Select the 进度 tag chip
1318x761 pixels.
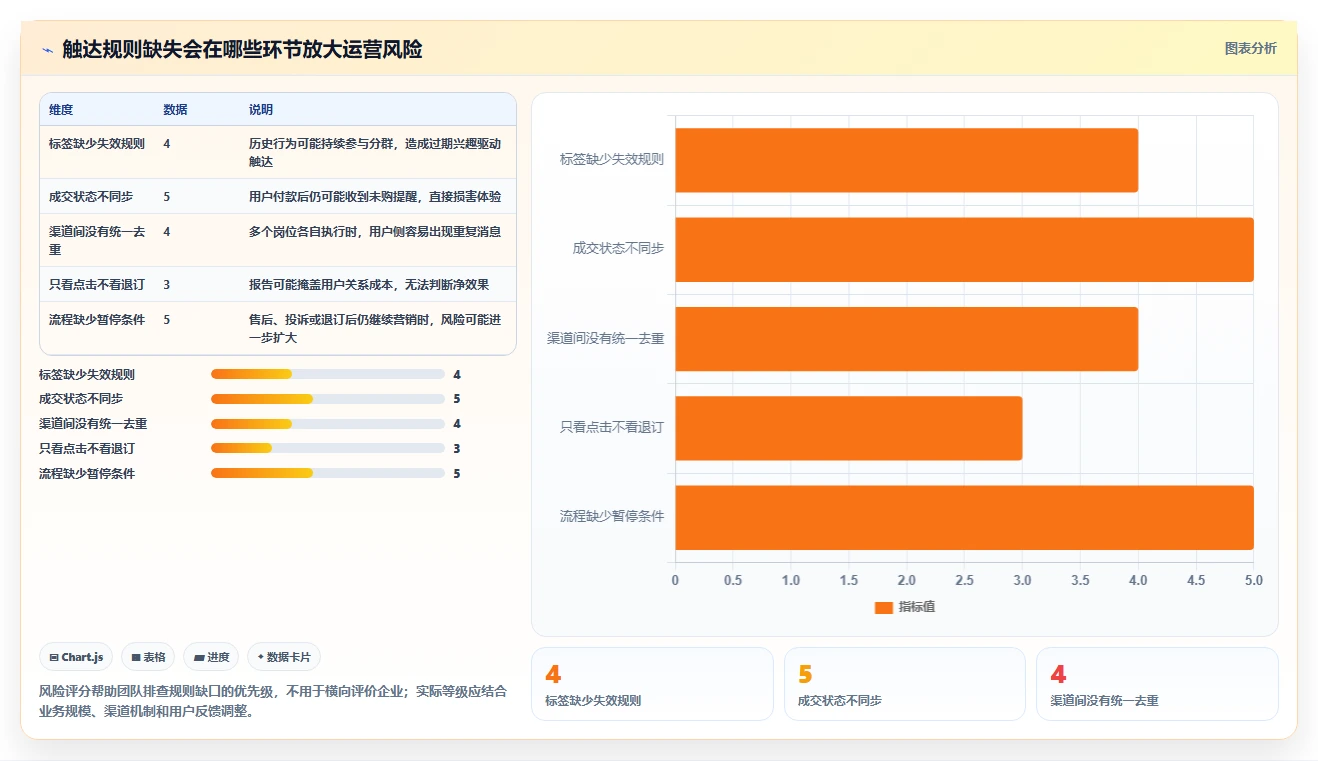coord(212,657)
